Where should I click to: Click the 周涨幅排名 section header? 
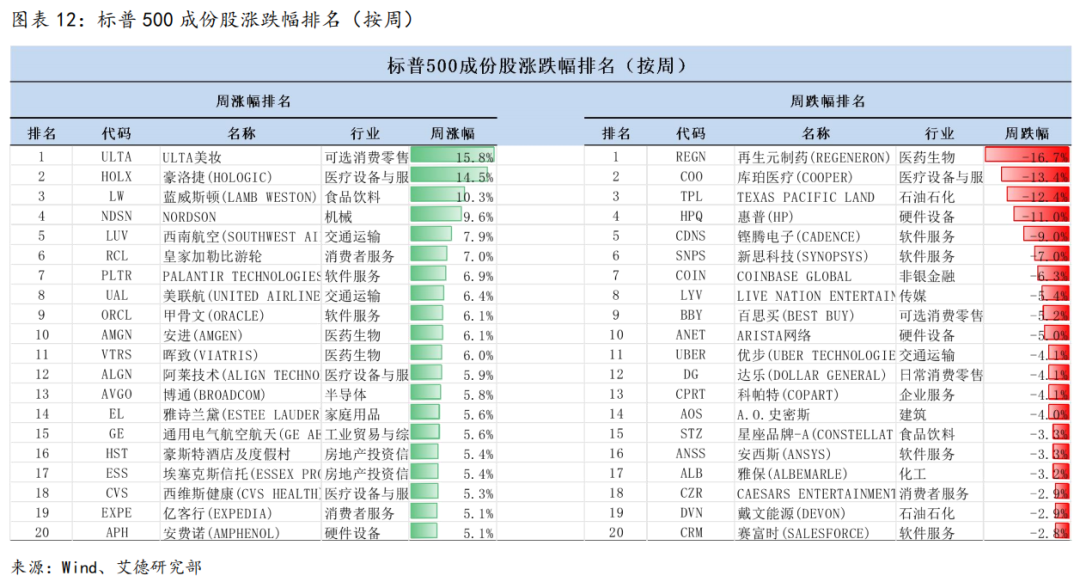(253, 101)
